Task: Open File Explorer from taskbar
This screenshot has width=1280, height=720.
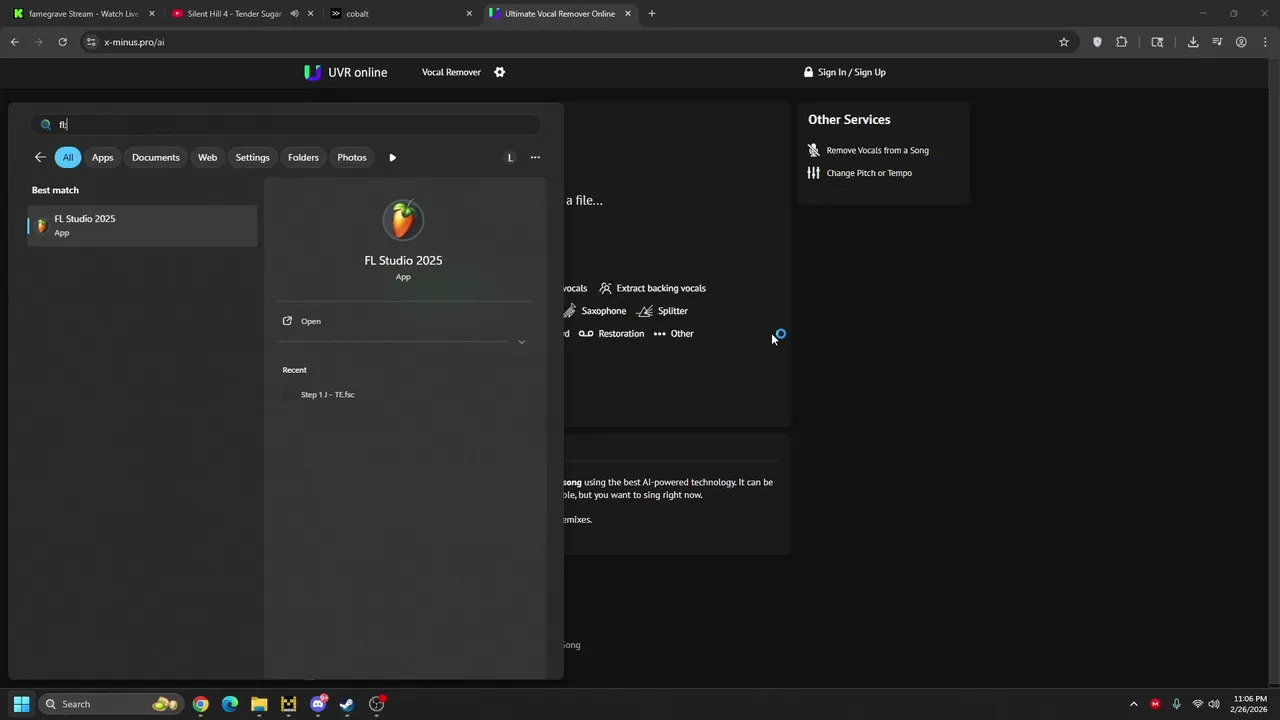Action: click(x=259, y=704)
